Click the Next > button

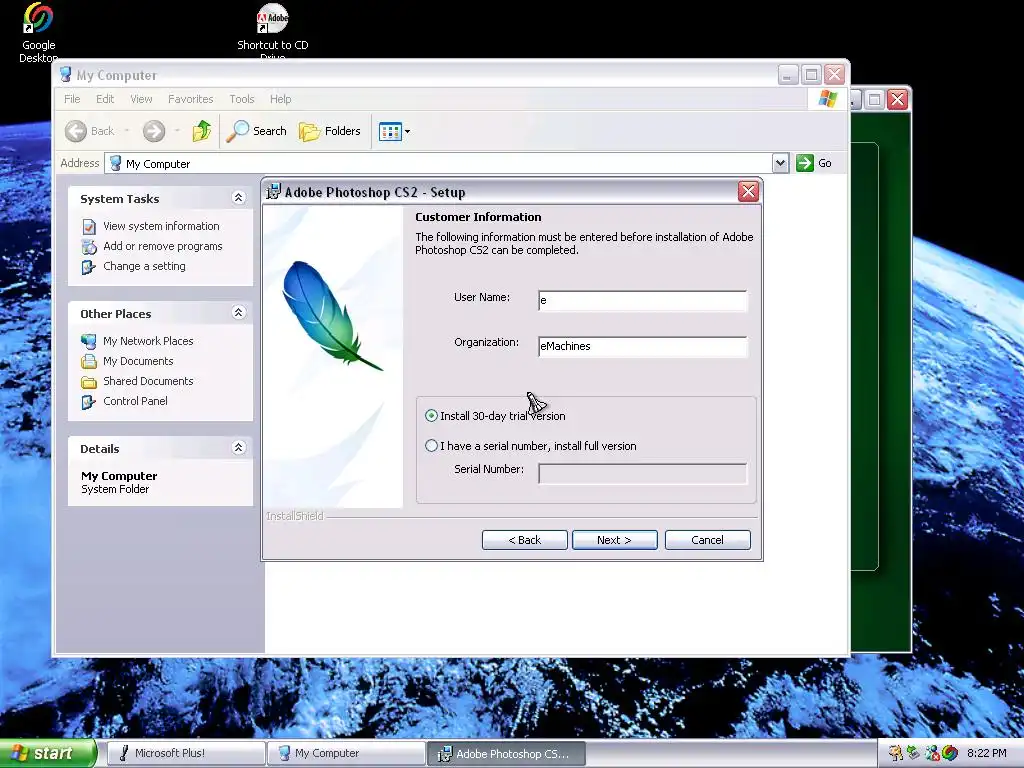[x=615, y=540]
